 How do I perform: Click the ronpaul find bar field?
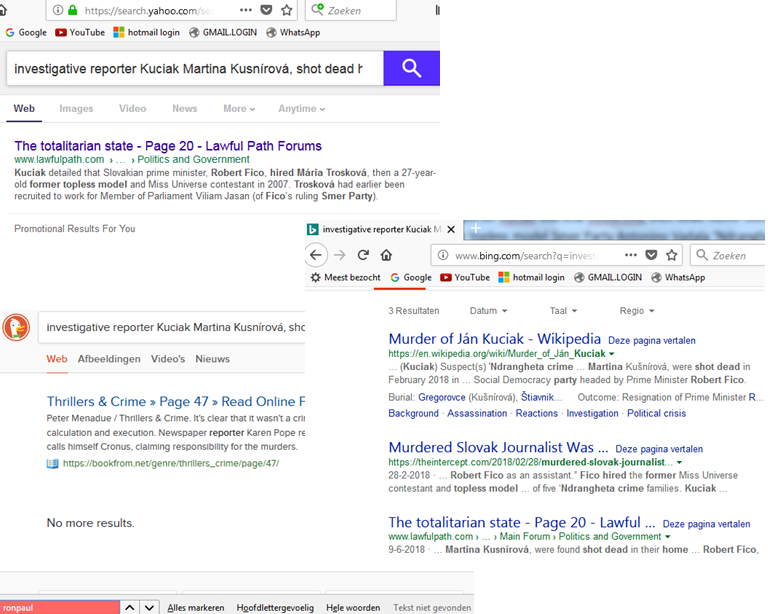[60, 608]
